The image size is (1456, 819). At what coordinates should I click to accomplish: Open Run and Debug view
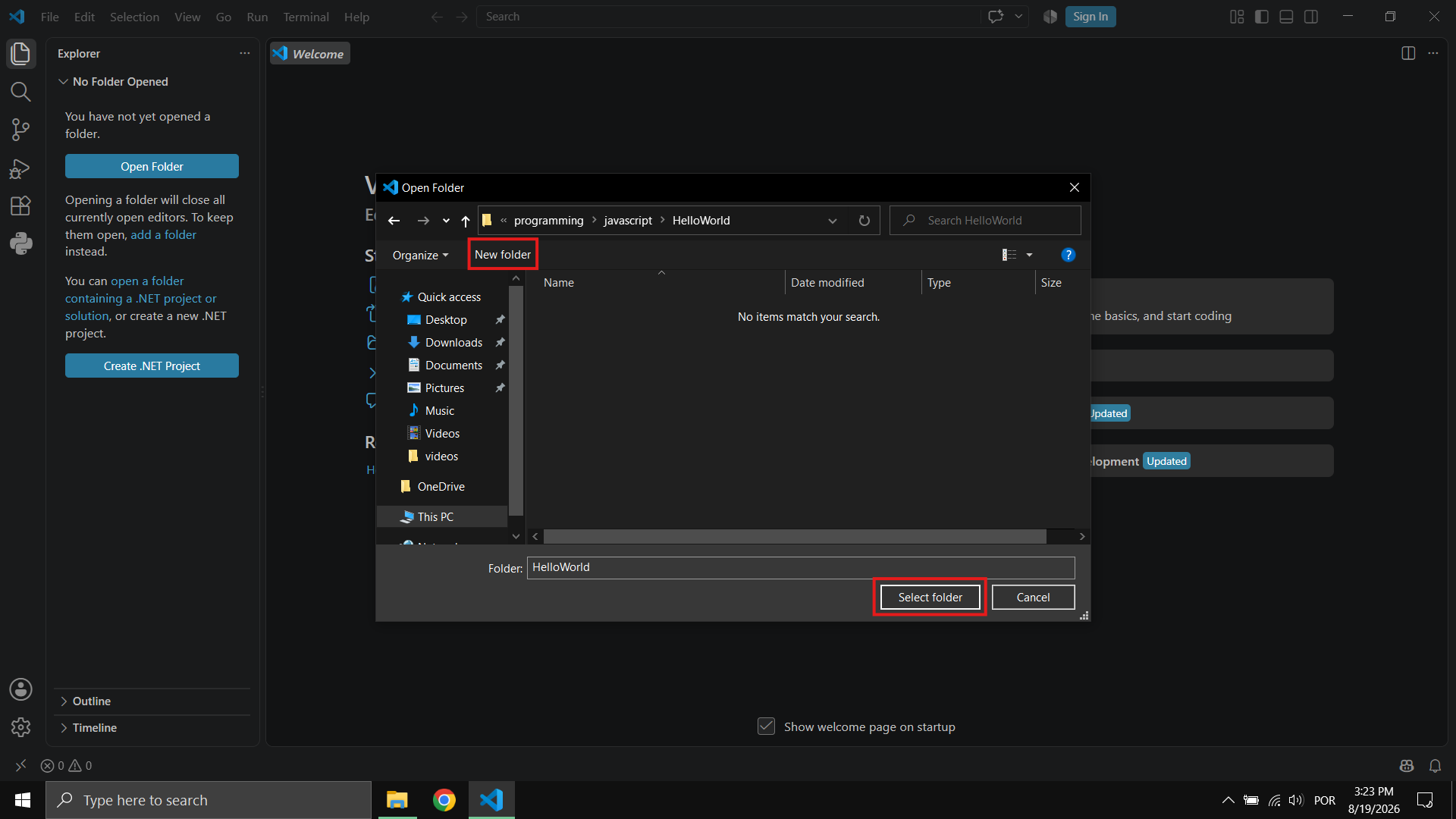(x=20, y=168)
